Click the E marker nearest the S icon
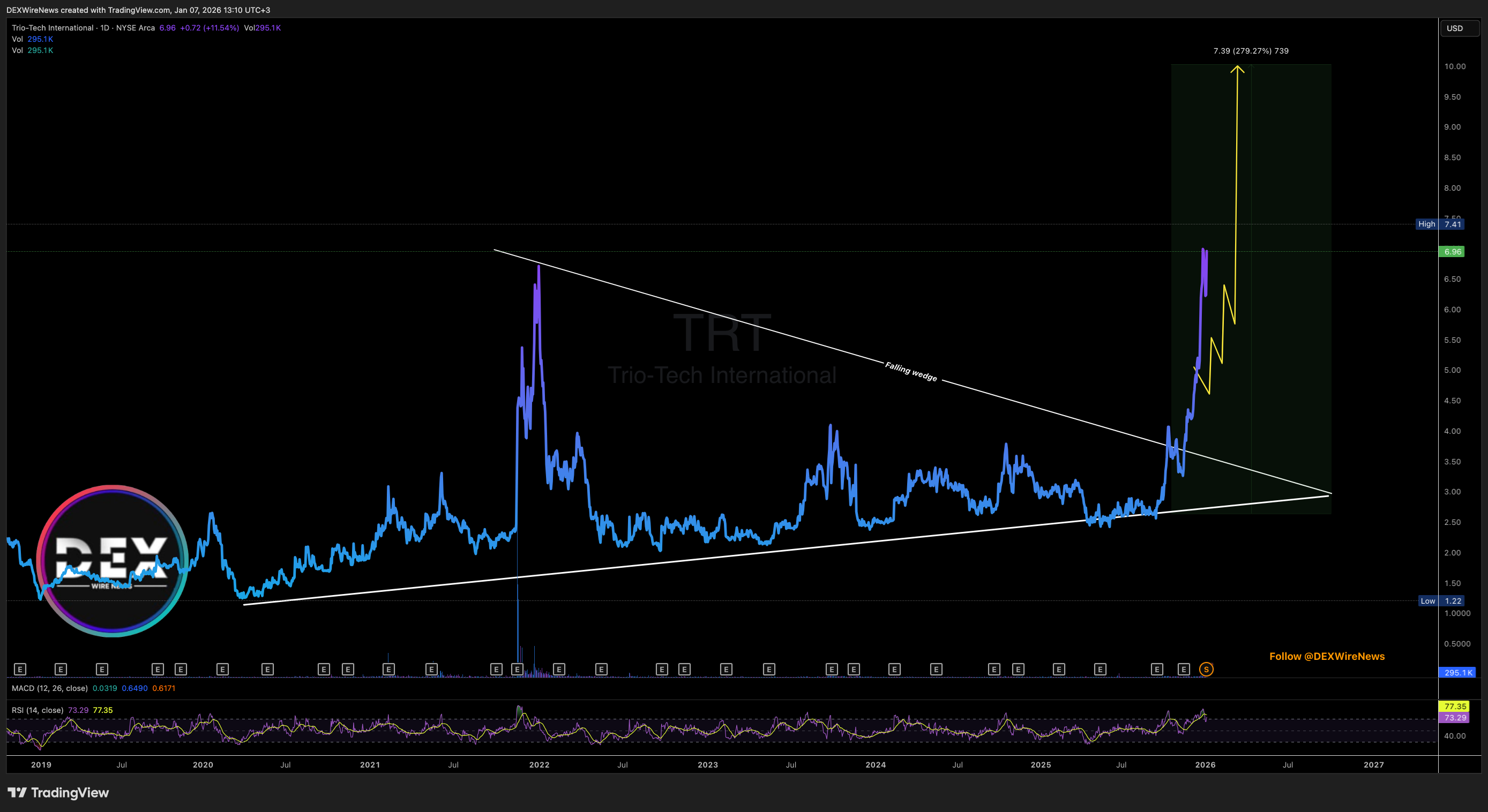 [1184, 670]
